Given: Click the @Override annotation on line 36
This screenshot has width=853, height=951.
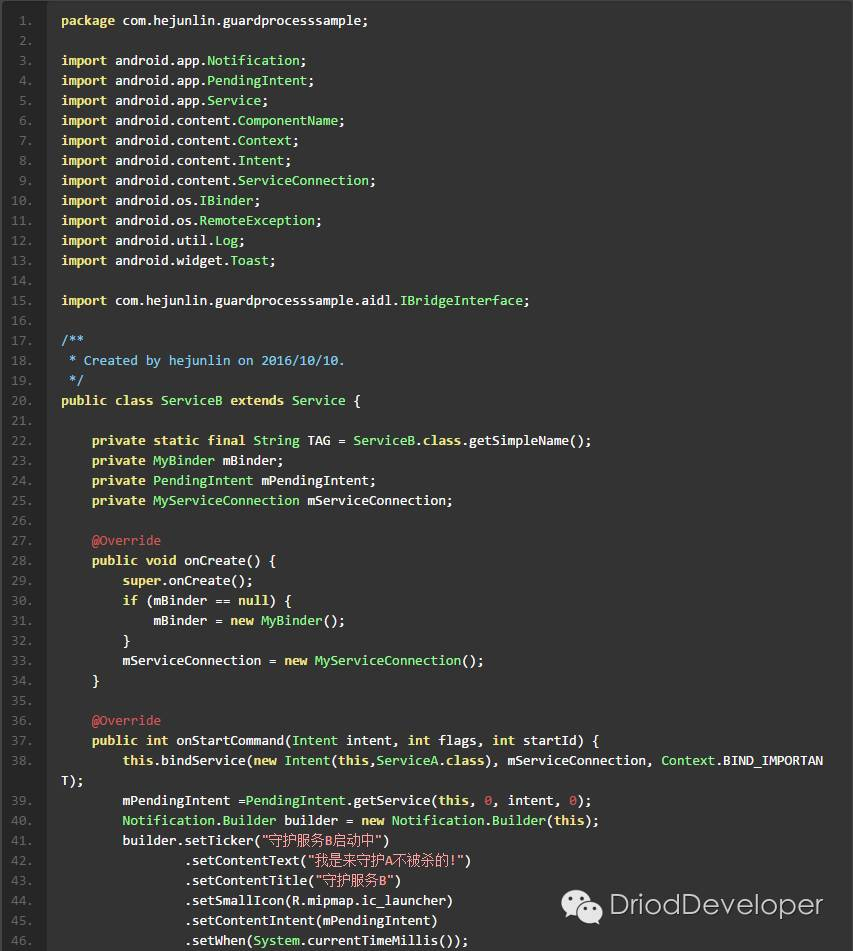Looking at the screenshot, I should 126,721.
